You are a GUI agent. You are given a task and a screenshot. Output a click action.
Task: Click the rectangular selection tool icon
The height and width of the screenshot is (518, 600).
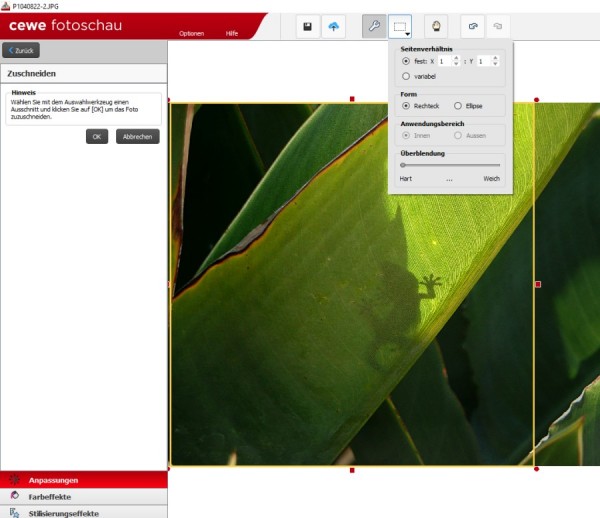click(399, 27)
